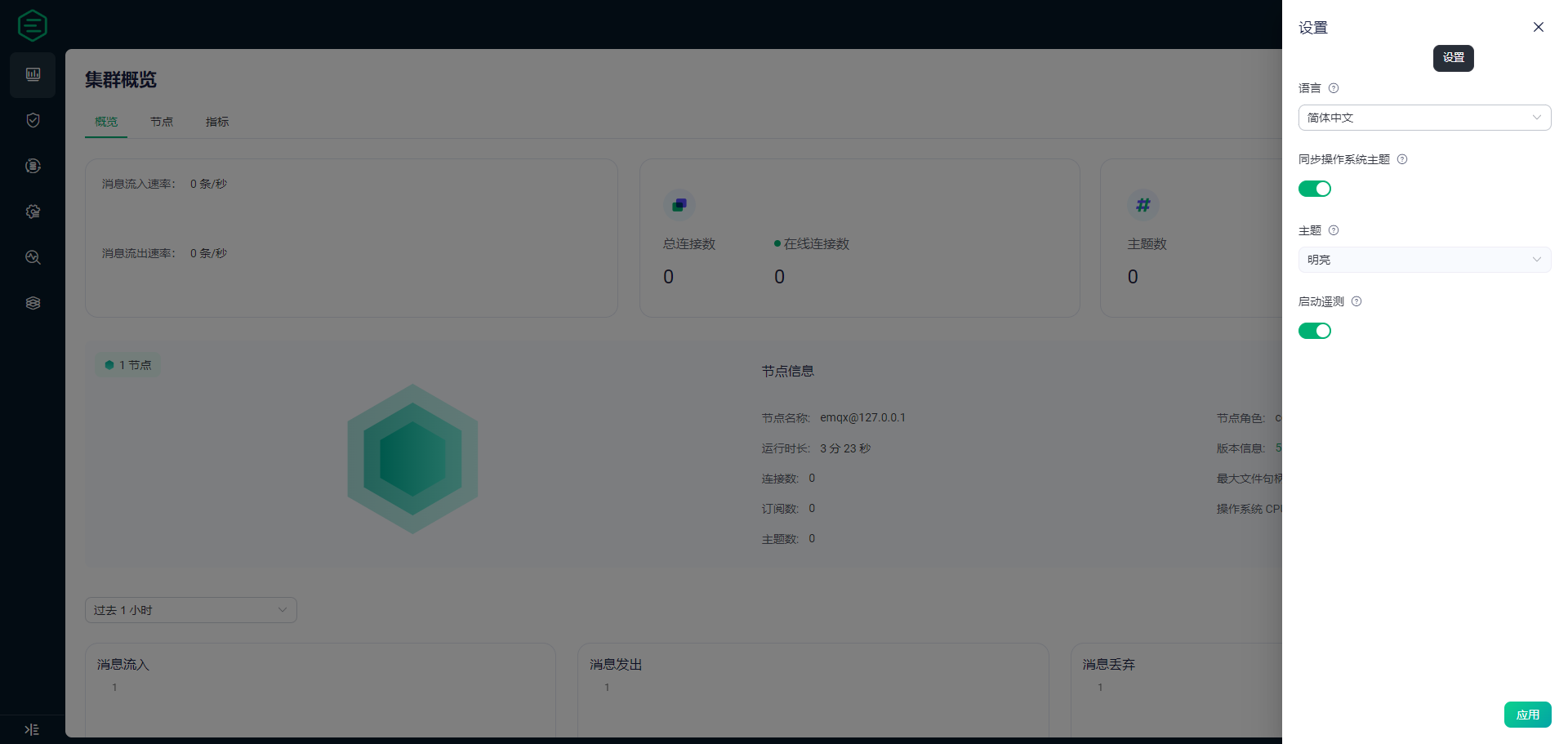
Task: Close the 设置 panel with the X
Action: (1539, 27)
